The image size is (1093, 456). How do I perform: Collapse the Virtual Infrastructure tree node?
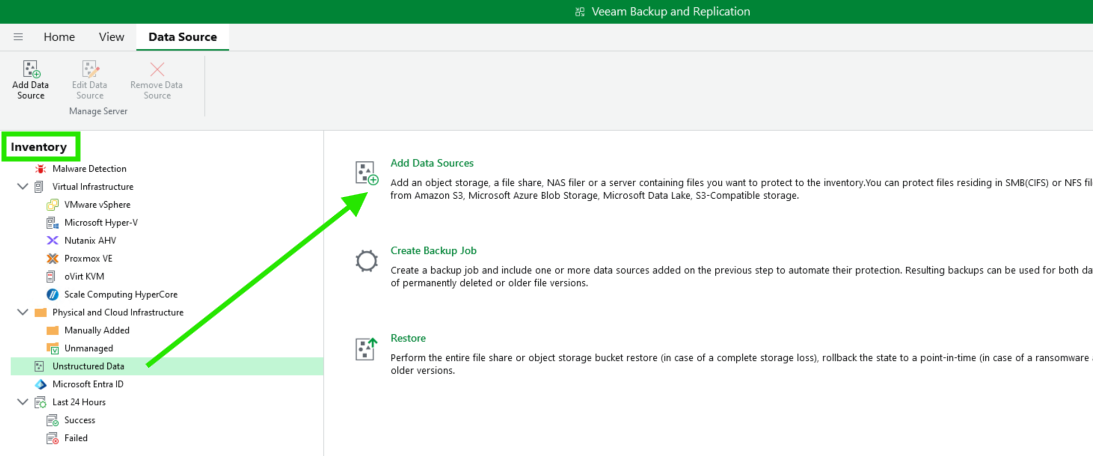click(x=23, y=187)
